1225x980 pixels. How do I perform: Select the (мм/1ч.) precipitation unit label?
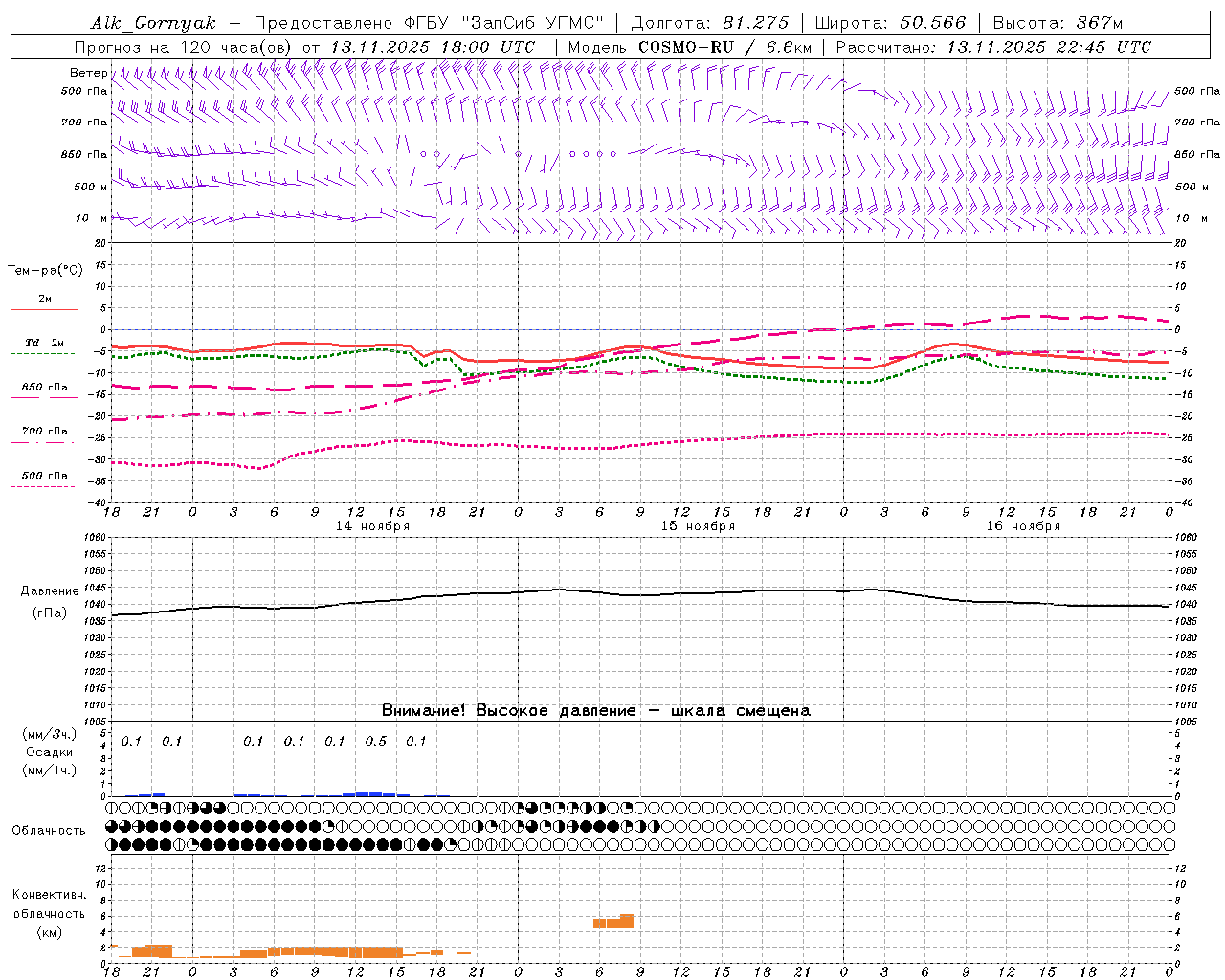pyautogui.click(x=50, y=770)
